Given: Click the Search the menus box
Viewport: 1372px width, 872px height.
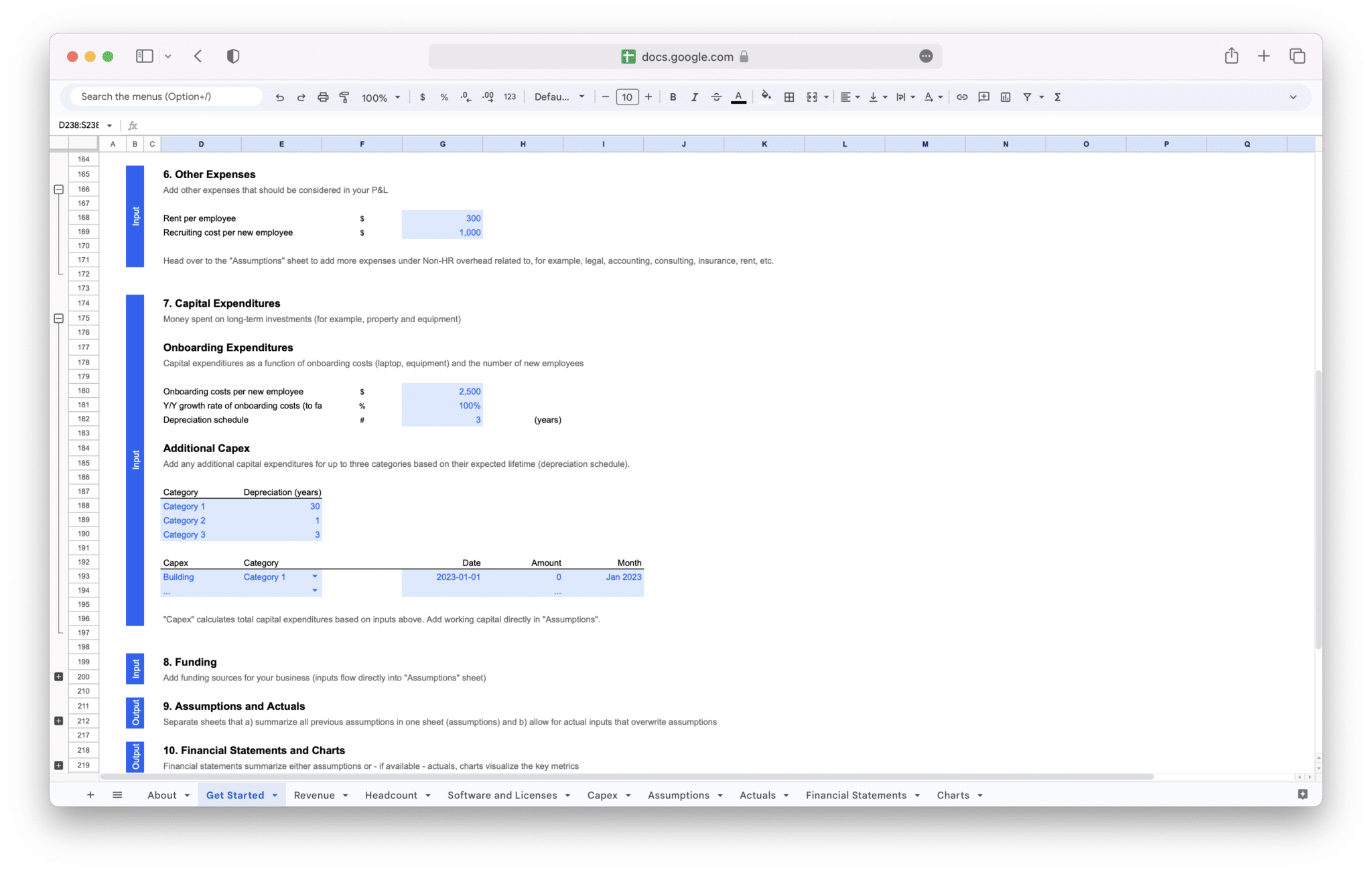Looking at the screenshot, I should pyautogui.click(x=166, y=96).
